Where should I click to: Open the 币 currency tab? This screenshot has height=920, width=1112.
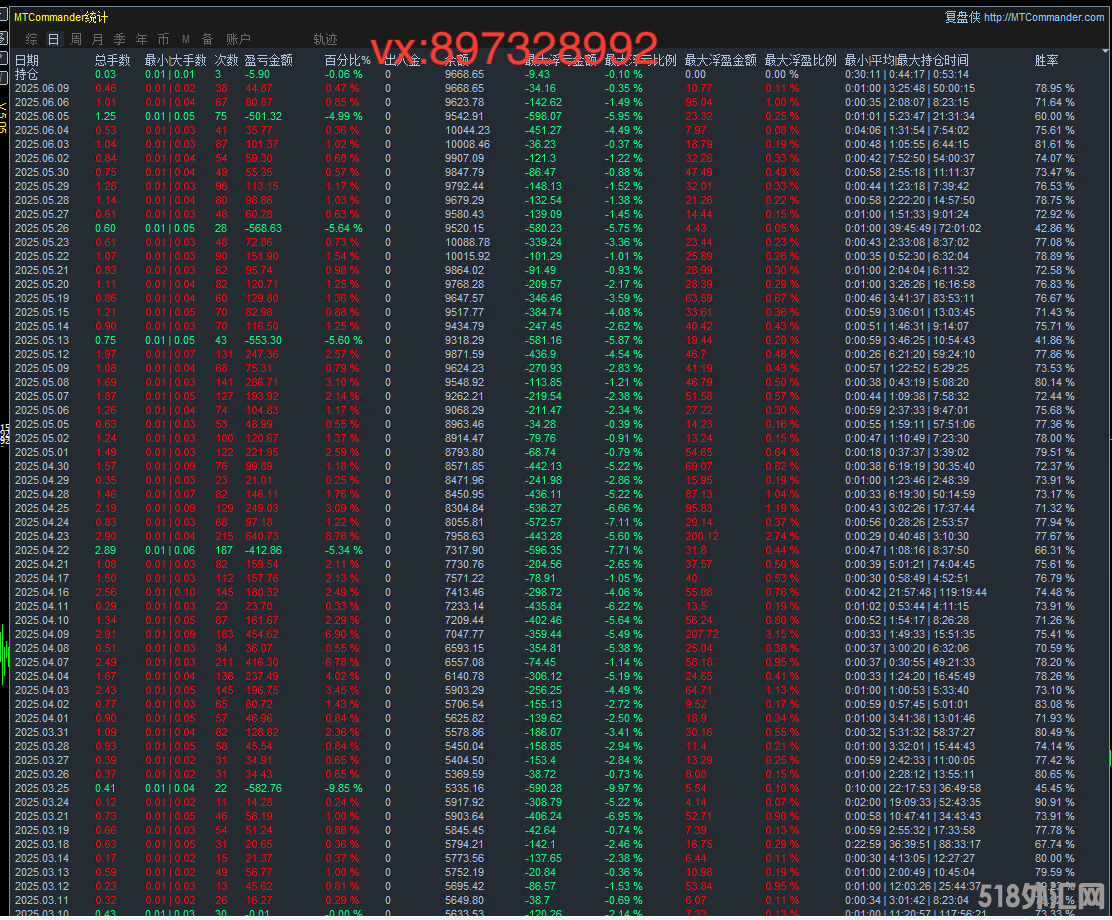163,39
